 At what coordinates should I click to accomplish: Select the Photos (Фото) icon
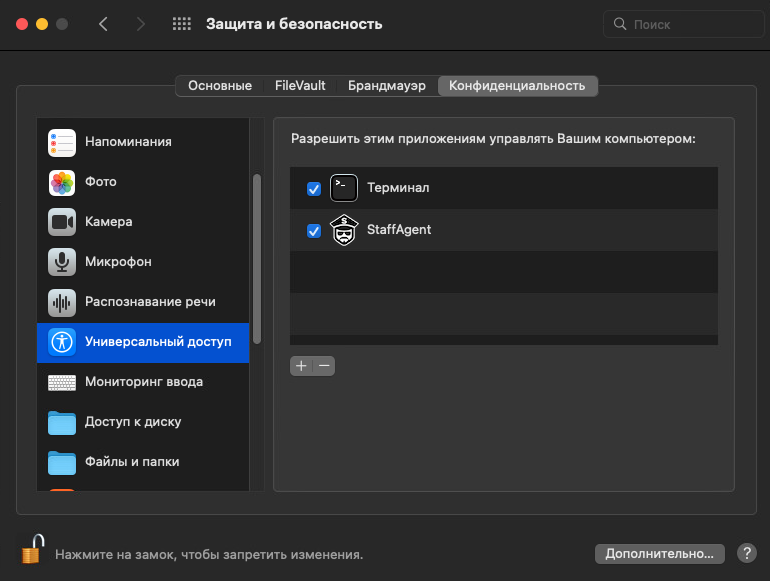[62, 182]
